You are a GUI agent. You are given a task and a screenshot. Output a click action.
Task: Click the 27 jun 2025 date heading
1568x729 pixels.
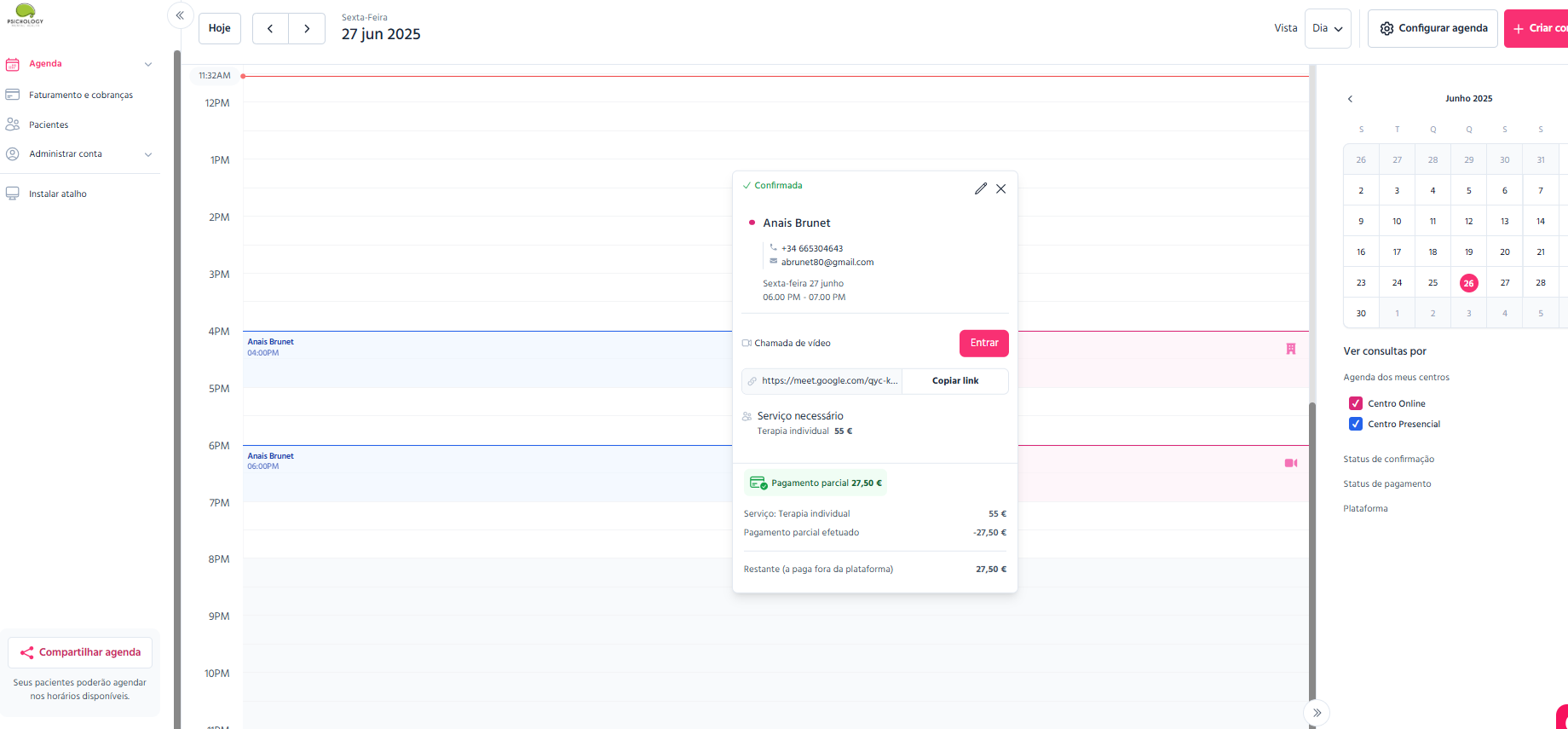point(381,34)
